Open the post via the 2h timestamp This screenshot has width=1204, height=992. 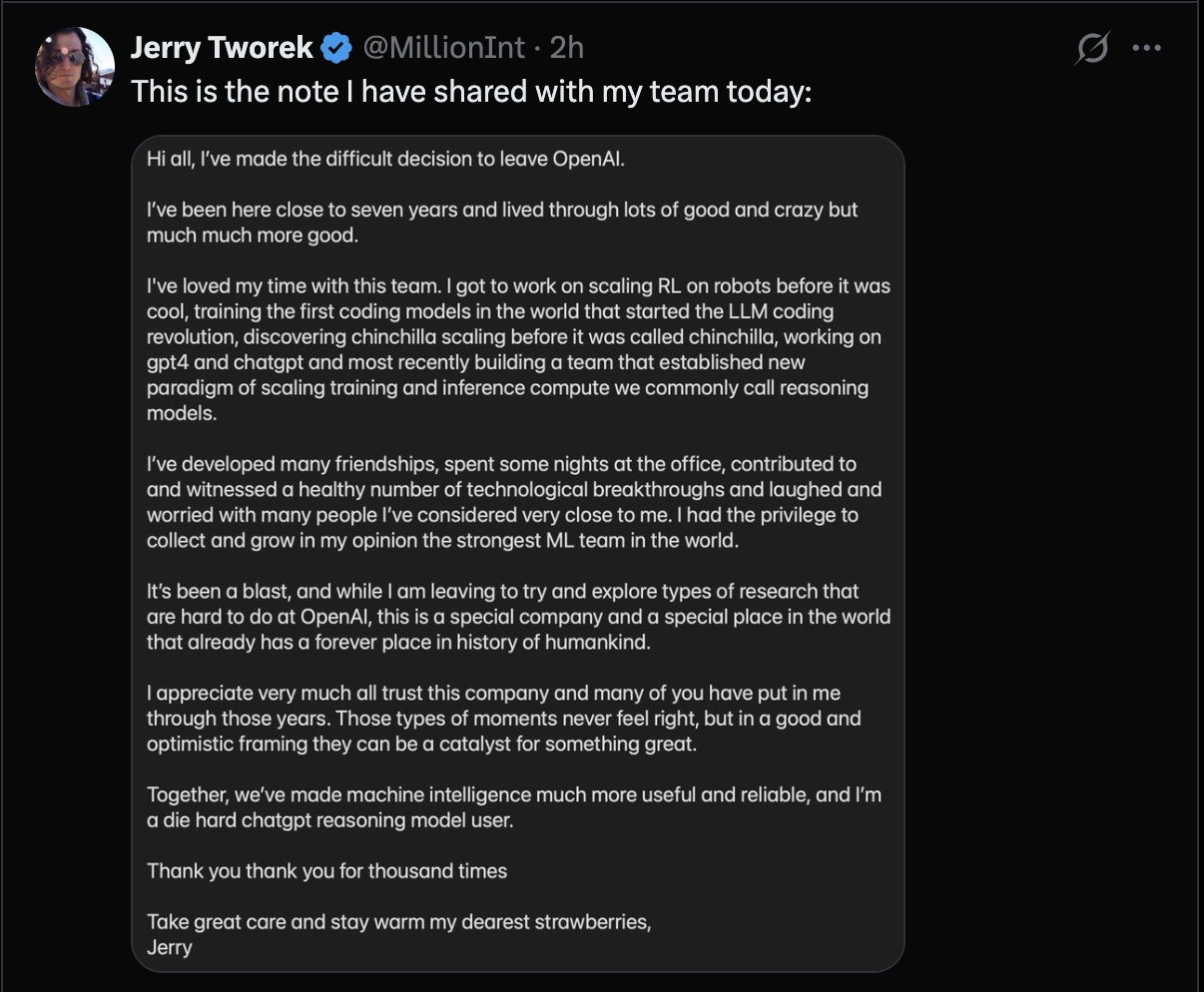567,47
